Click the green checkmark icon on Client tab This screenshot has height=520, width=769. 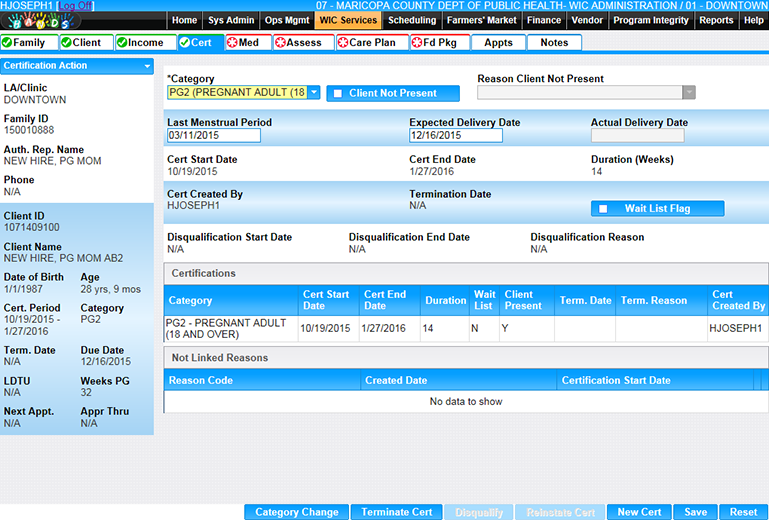[x=66, y=43]
